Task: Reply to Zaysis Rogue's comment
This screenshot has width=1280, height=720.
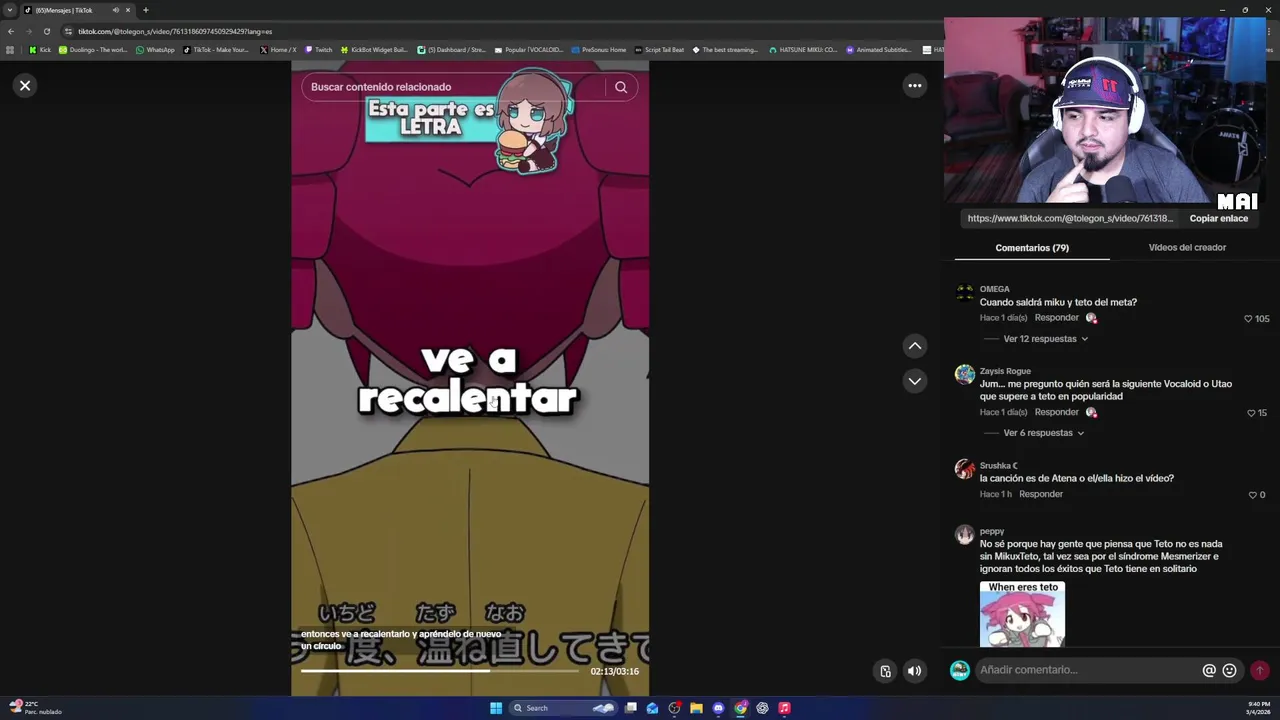Action: click(1056, 412)
